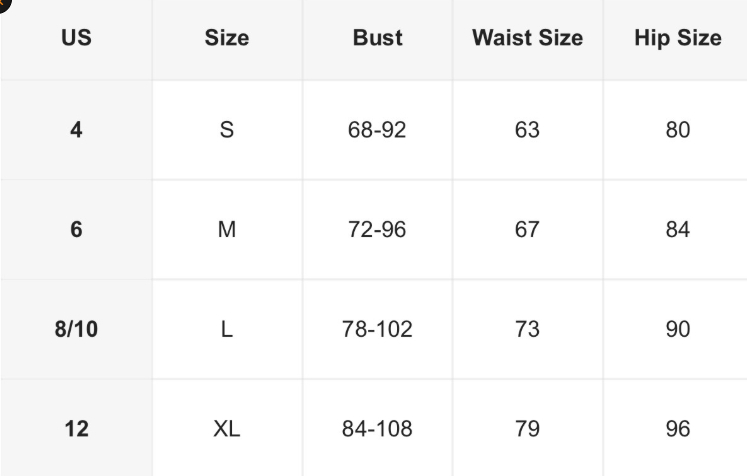Click the S size cell

227,130
